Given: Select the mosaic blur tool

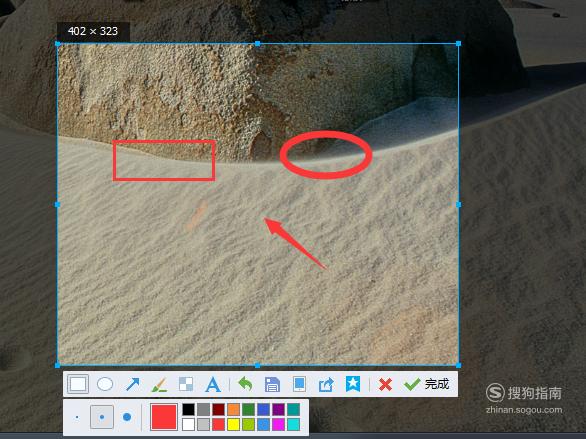Looking at the screenshot, I should point(186,384).
